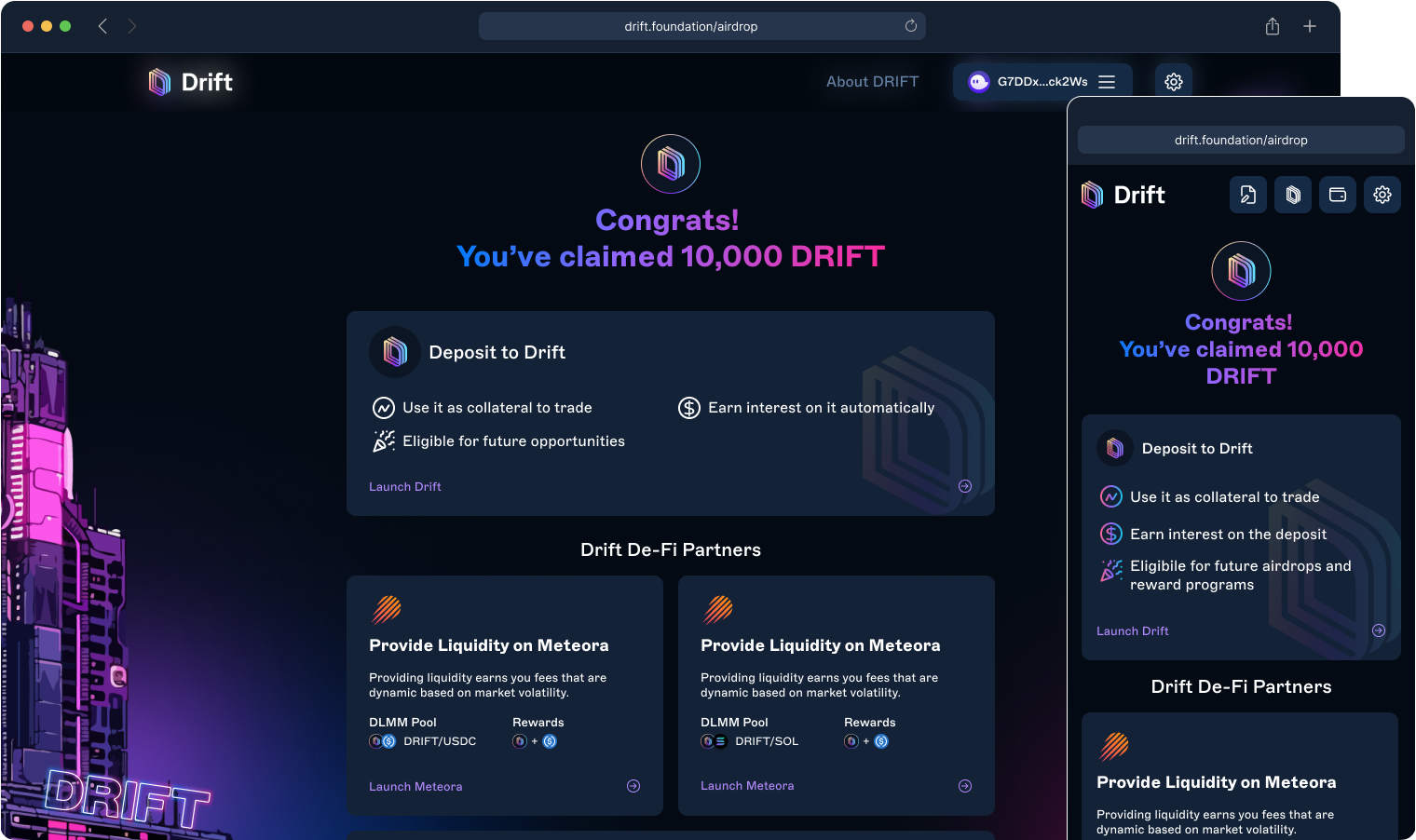
Task: Click the Launch Drift link on desktop
Action: [x=405, y=487]
